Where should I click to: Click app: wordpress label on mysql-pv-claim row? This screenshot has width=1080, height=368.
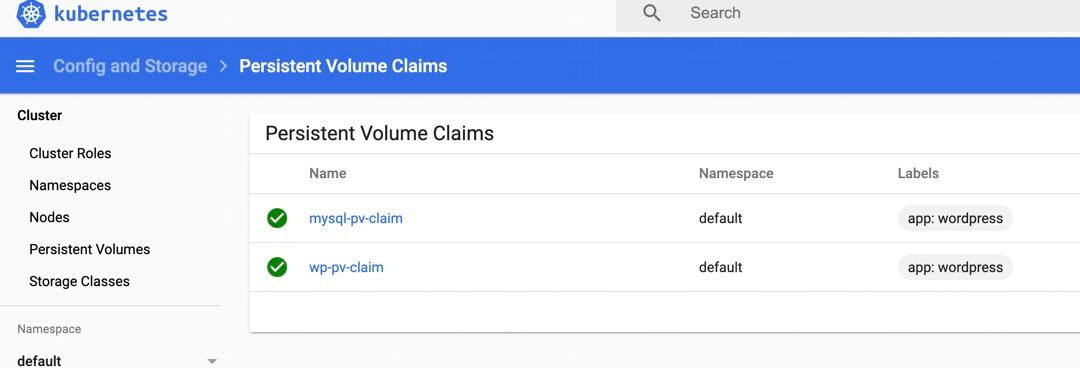tap(955, 218)
